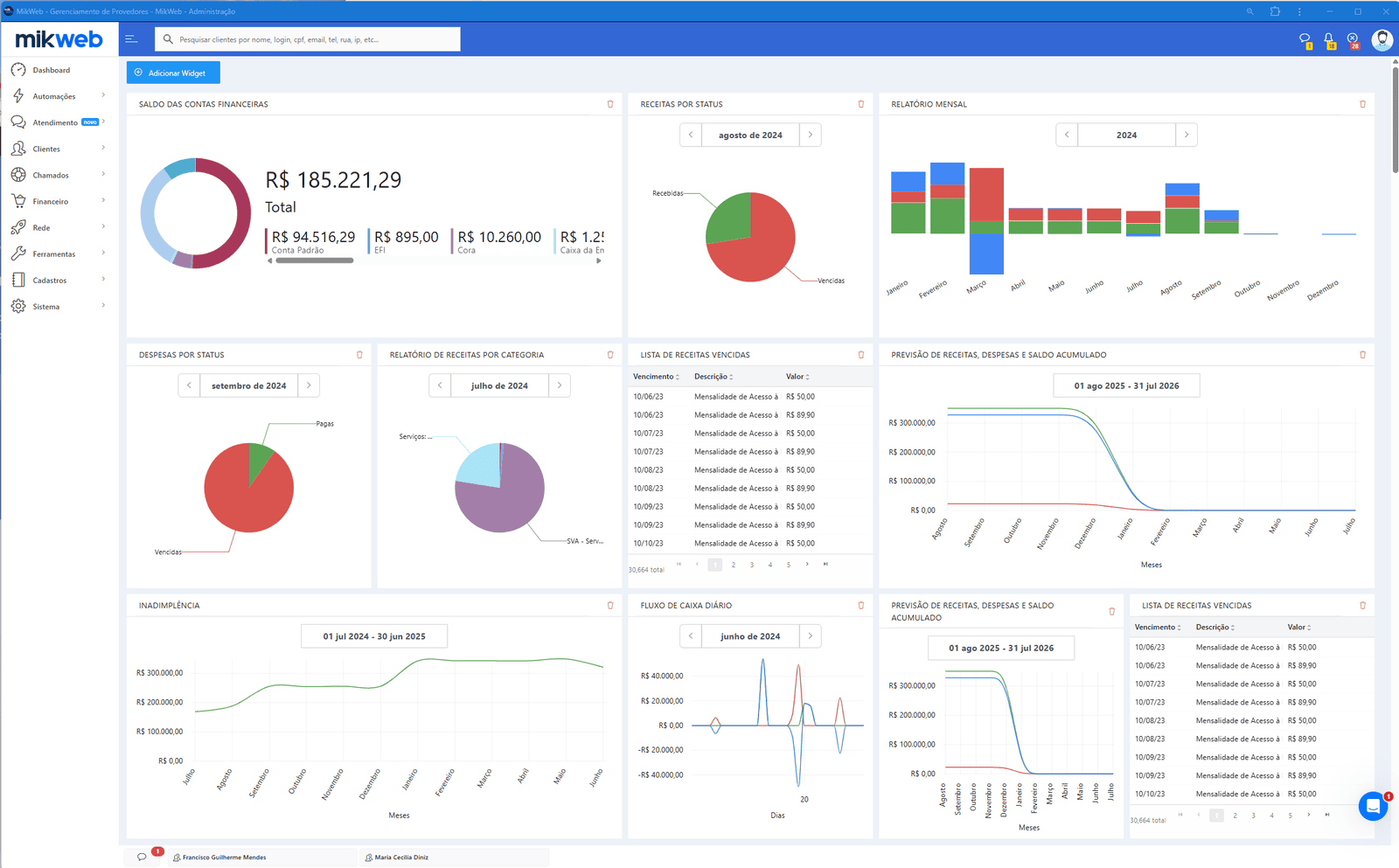Sort the list by Vencimento column
Viewport: 1399px width, 868px height.
click(x=656, y=377)
